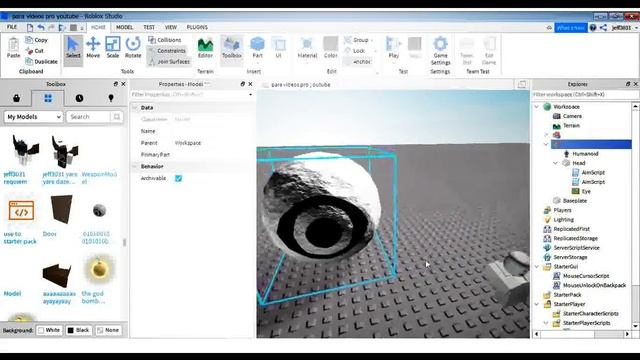Click the Play test button
640x360 pixels.
tap(393, 48)
